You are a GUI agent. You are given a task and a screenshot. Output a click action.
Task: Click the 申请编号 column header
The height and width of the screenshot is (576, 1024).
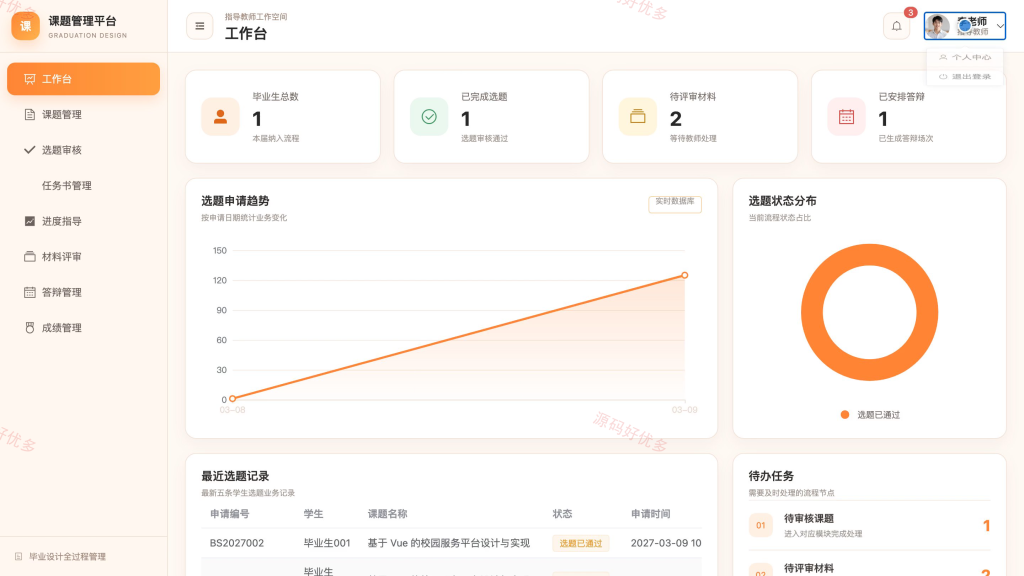[x=230, y=514]
